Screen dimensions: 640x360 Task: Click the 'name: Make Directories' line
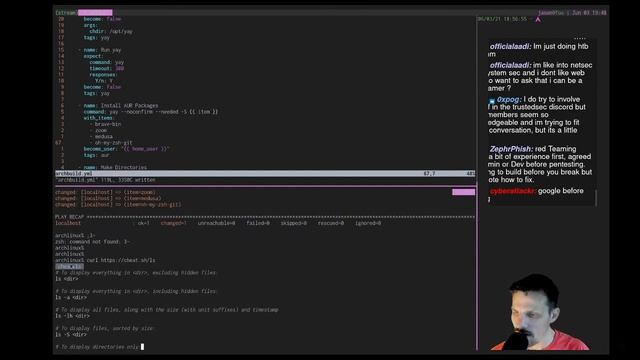[112, 167]
